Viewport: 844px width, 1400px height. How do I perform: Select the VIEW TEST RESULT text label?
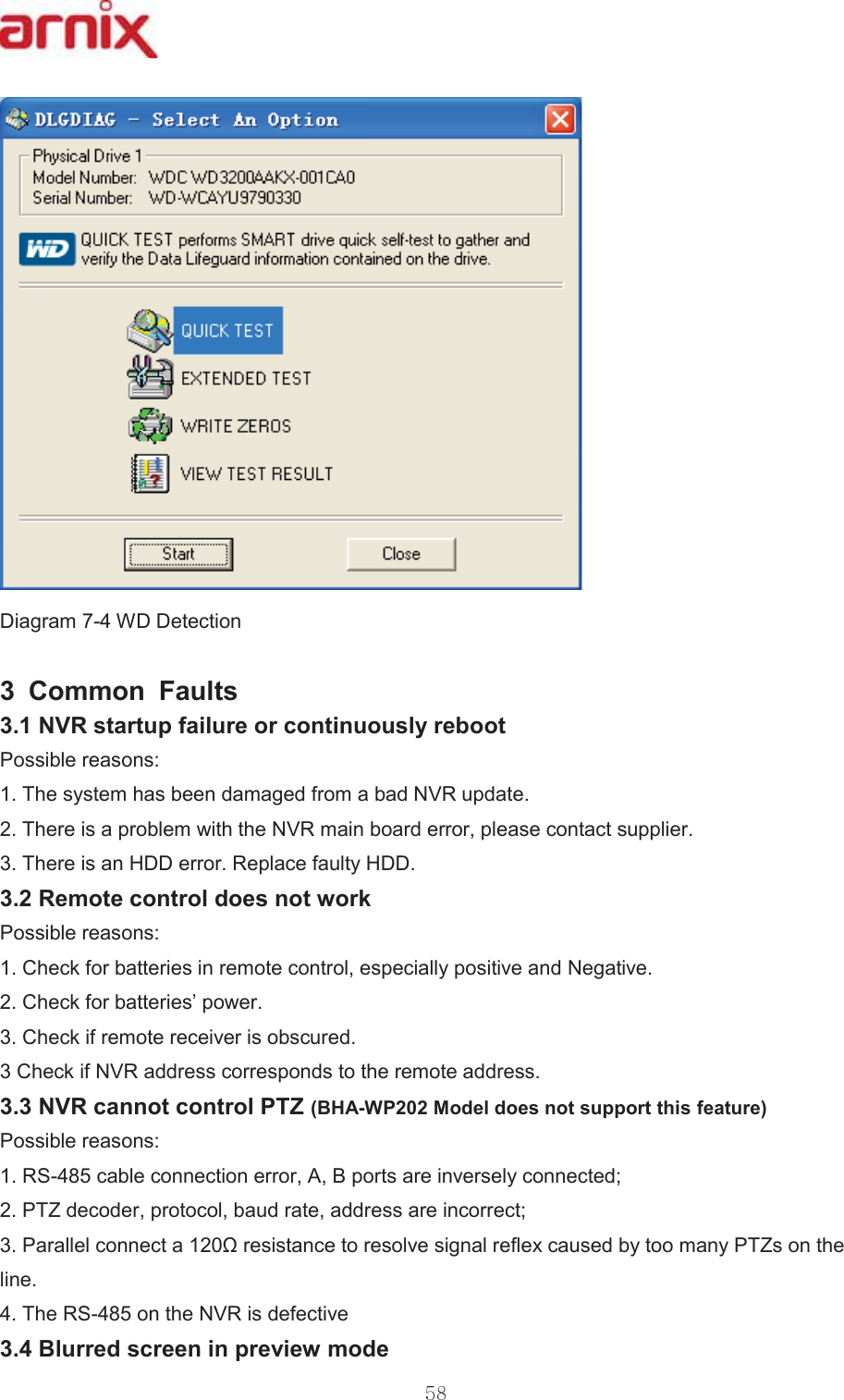click(x=256, y=474)
